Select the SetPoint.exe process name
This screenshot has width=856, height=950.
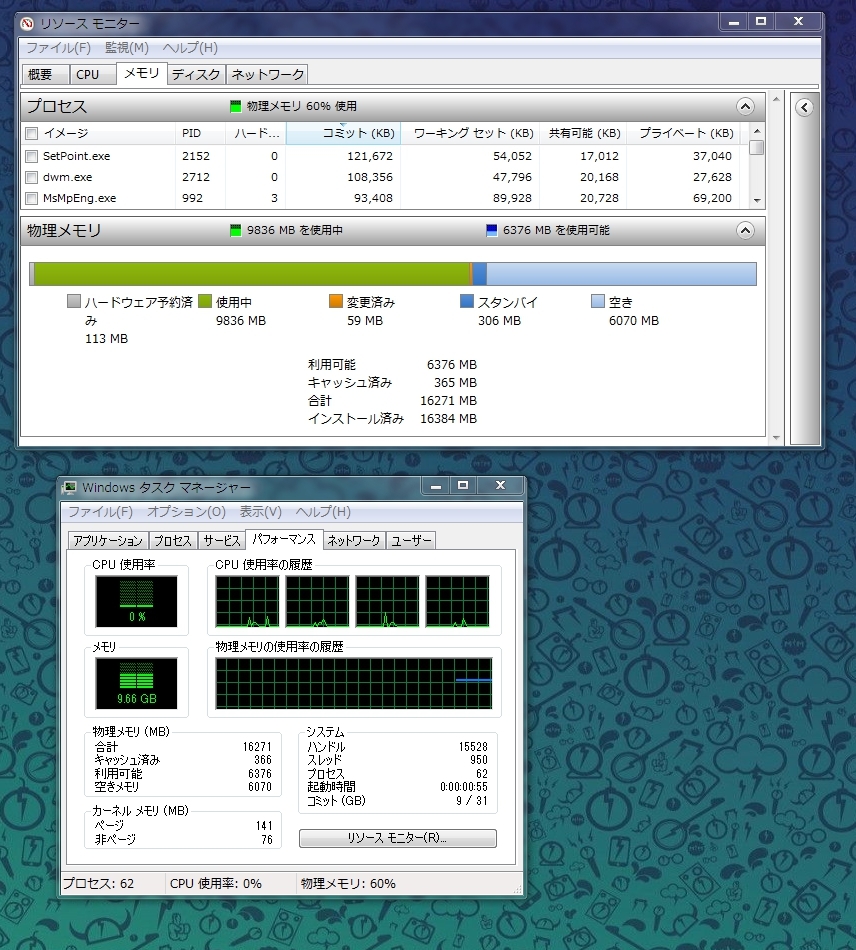coord(76,156)
